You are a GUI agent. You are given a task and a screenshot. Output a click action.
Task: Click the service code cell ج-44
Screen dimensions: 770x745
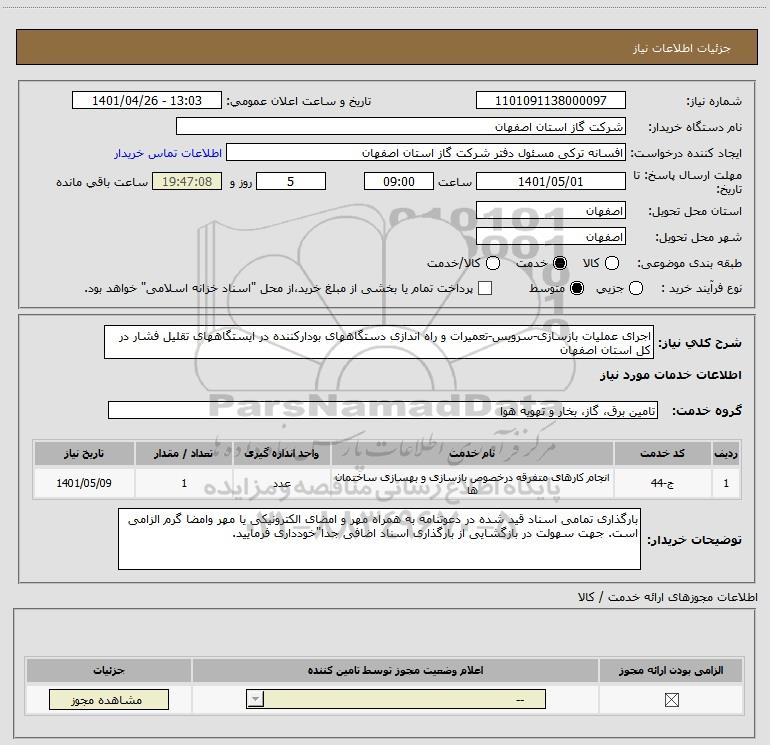coord(662,483)
